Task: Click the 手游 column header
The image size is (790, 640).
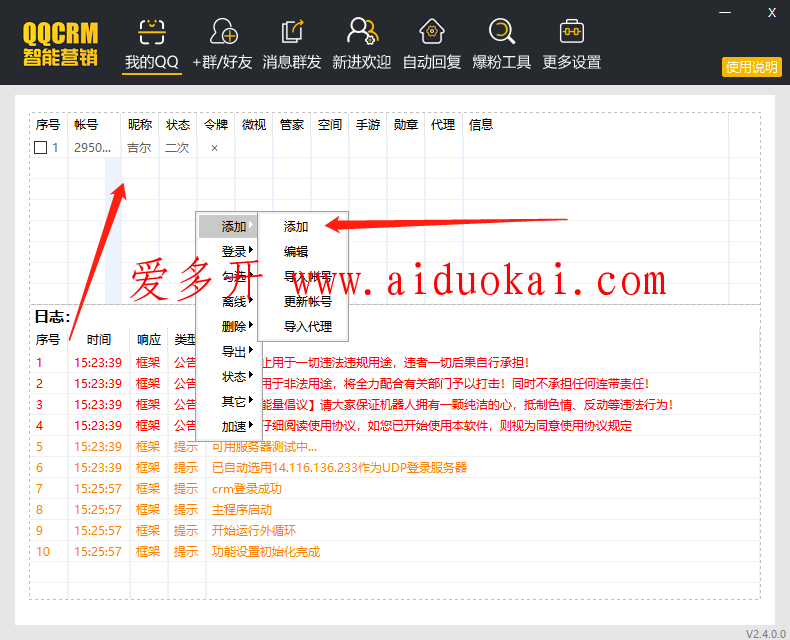Action: pos(368,124)
